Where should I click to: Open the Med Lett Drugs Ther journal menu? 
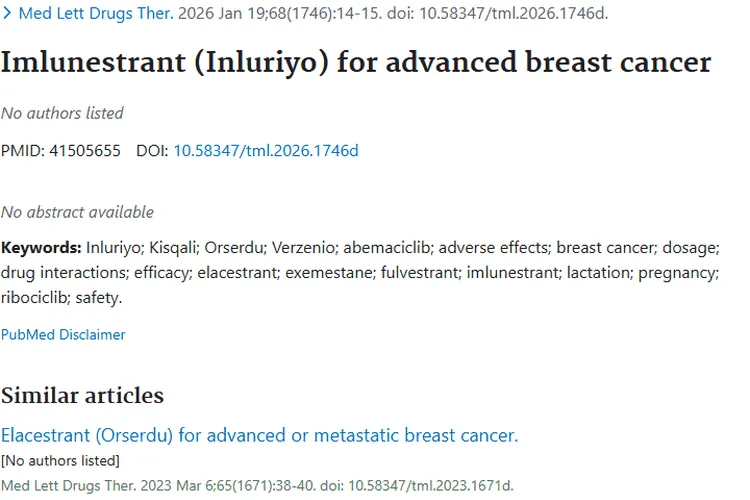pos(95,14)
